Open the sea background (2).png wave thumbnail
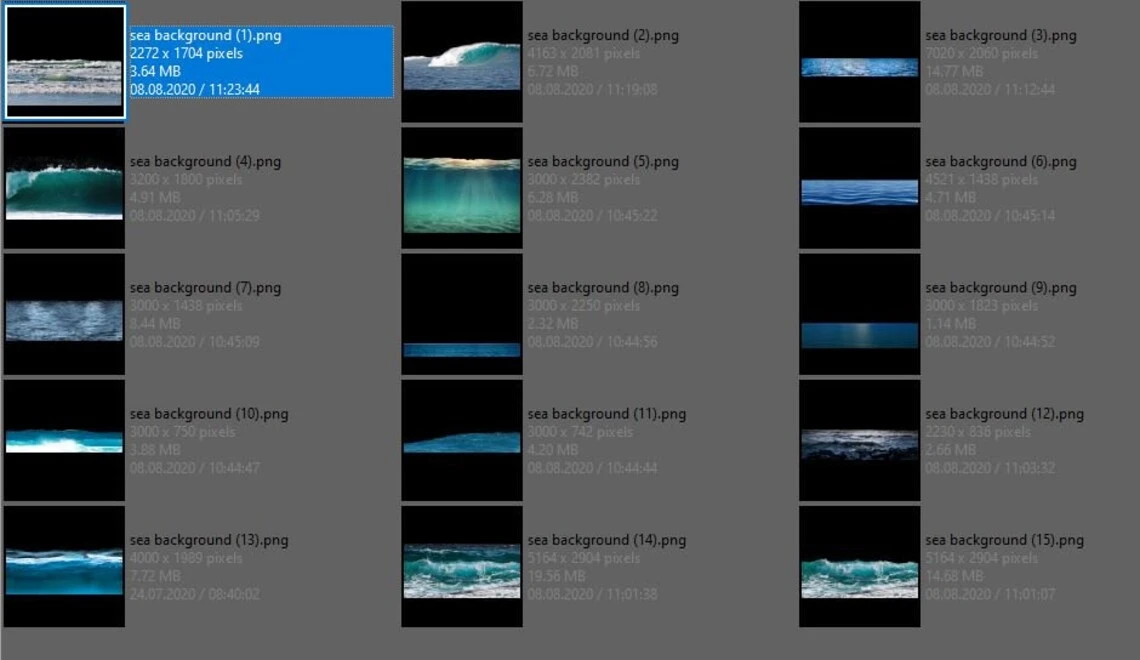The width and height of the screenshot is (1140, 660). (462, 62)
